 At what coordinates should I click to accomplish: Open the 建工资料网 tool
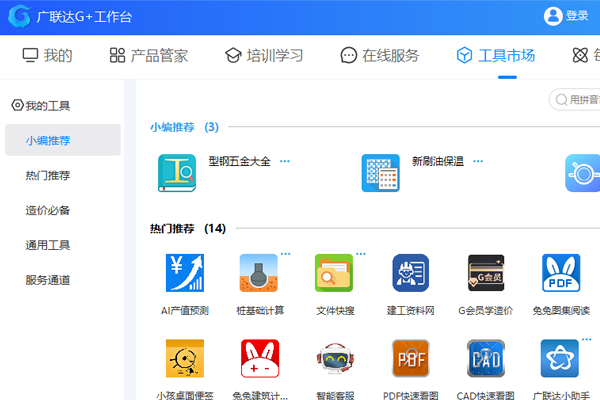click(x=411, y=273)
